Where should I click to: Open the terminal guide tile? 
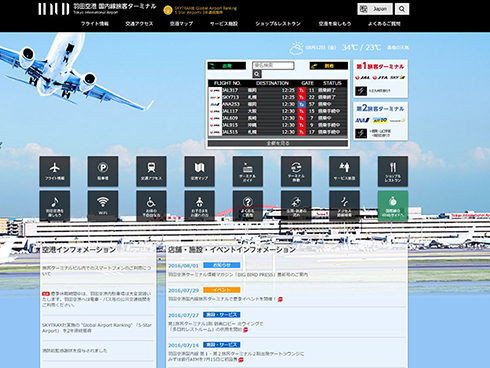pos(248,171)
